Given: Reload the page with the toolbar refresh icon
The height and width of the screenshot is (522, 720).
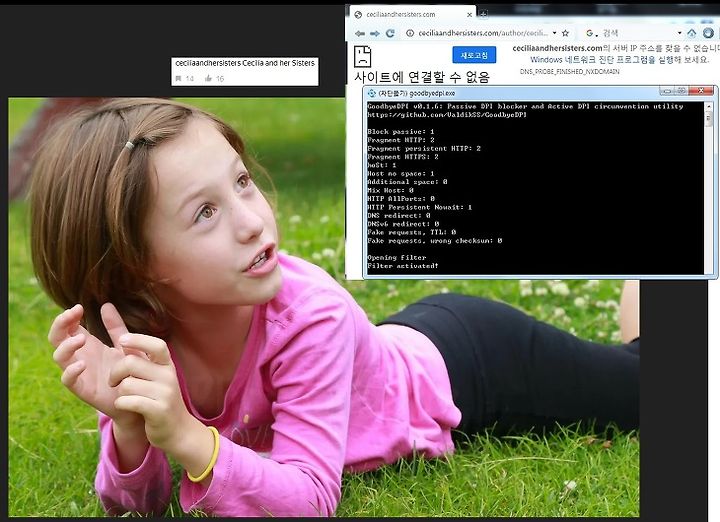Looking at the screenshot, I should coord(390,33).
